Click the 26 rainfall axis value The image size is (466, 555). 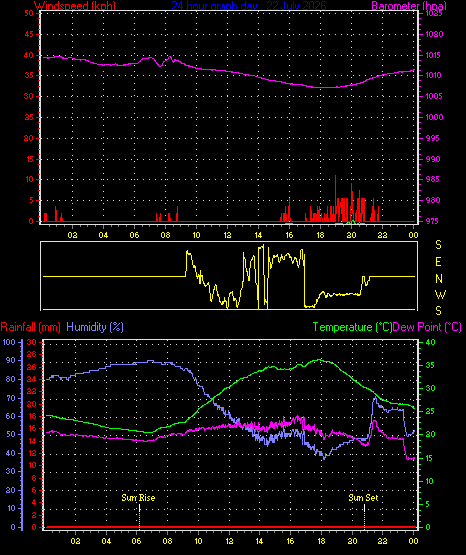point(32,367)
